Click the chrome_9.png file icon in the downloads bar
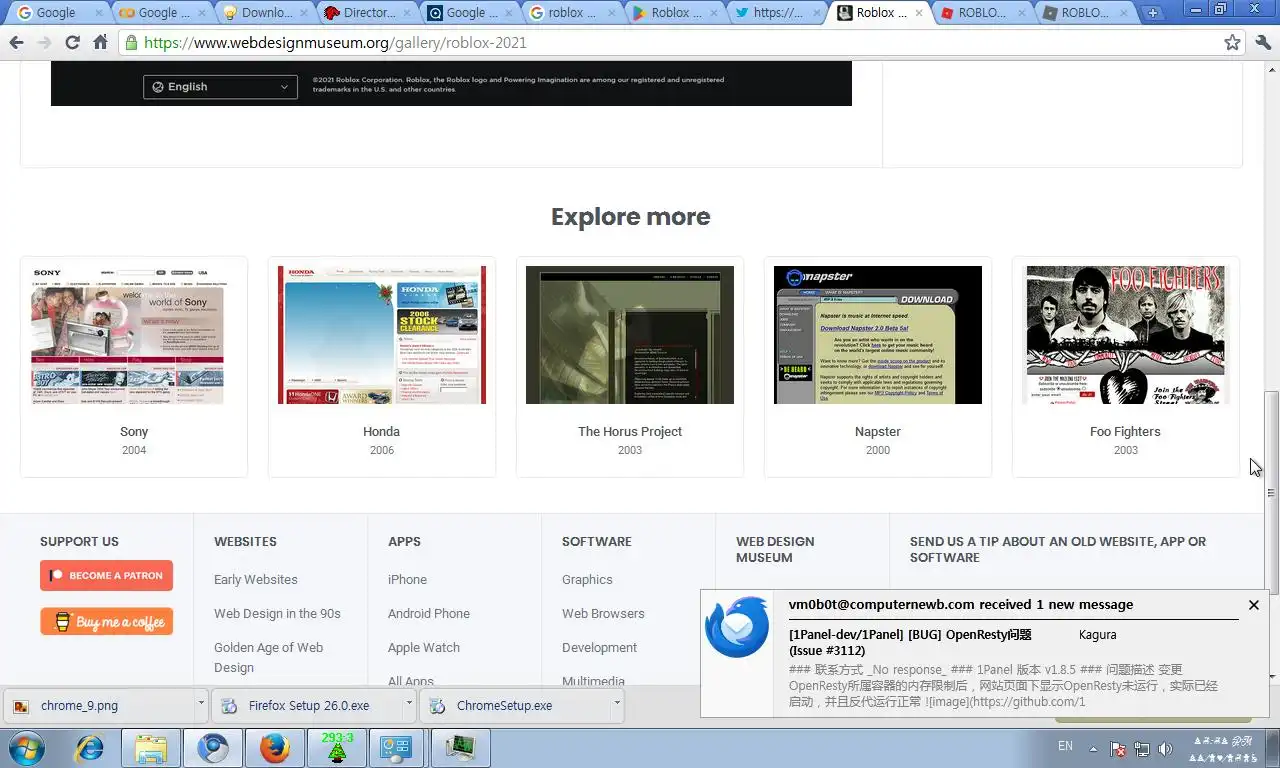This screenshot has width=1280, height=768. click(21, 706)
